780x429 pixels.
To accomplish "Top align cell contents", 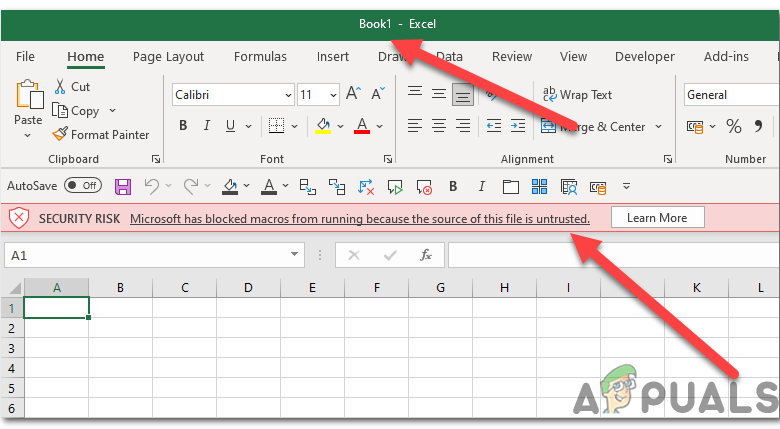I will (x=415, y=94).
